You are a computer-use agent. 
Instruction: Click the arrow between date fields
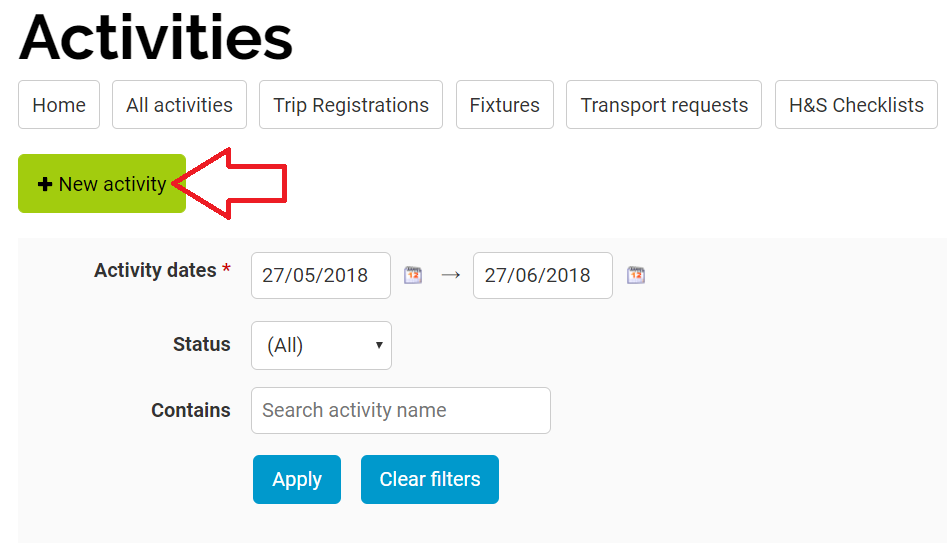(451, 275)
